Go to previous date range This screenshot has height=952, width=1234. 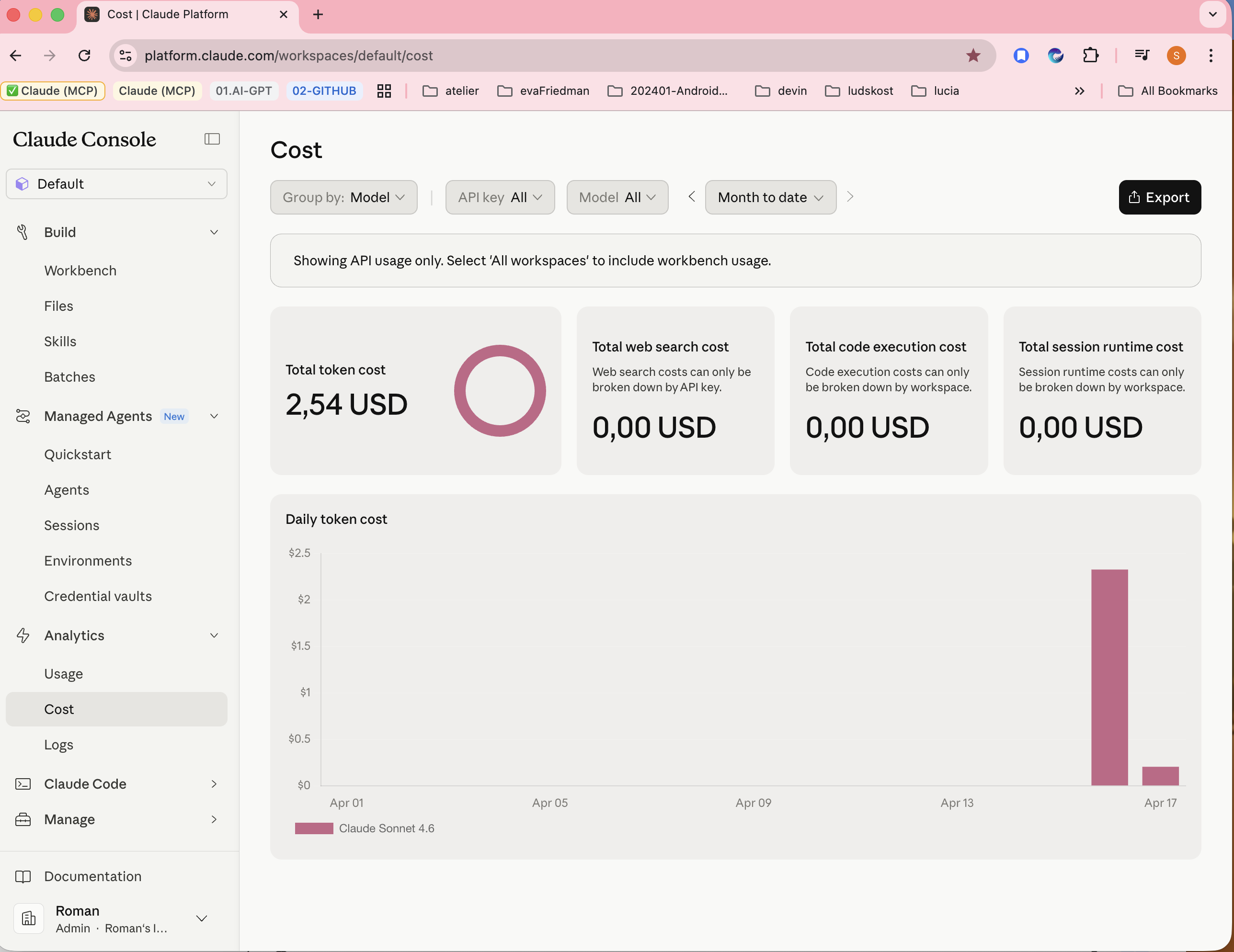click(692, 197)
